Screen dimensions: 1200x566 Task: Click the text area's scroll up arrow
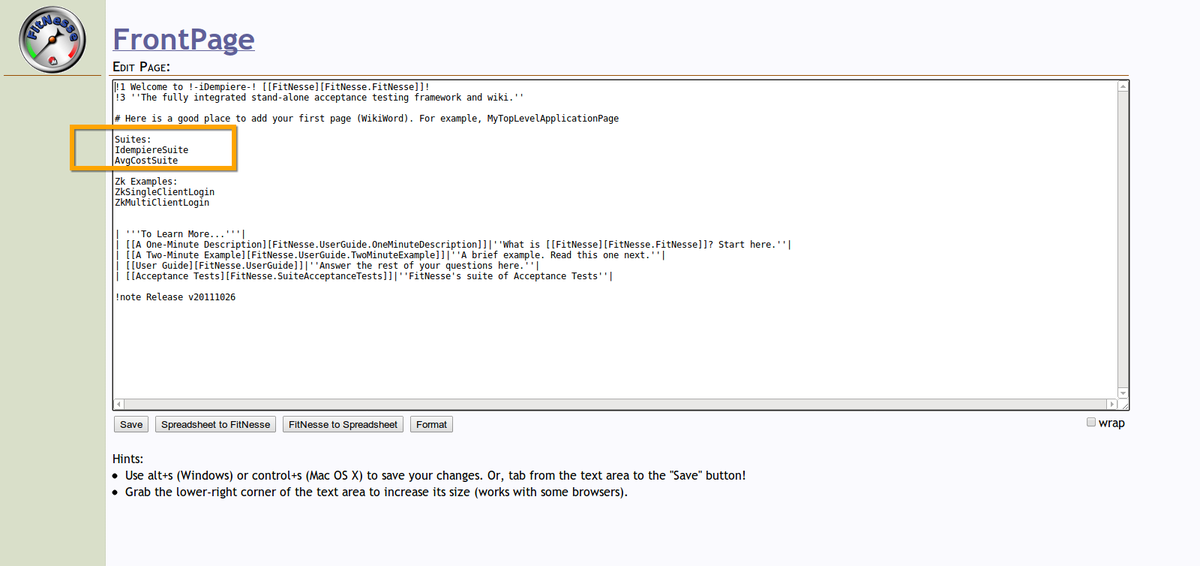coord(1122,88)
